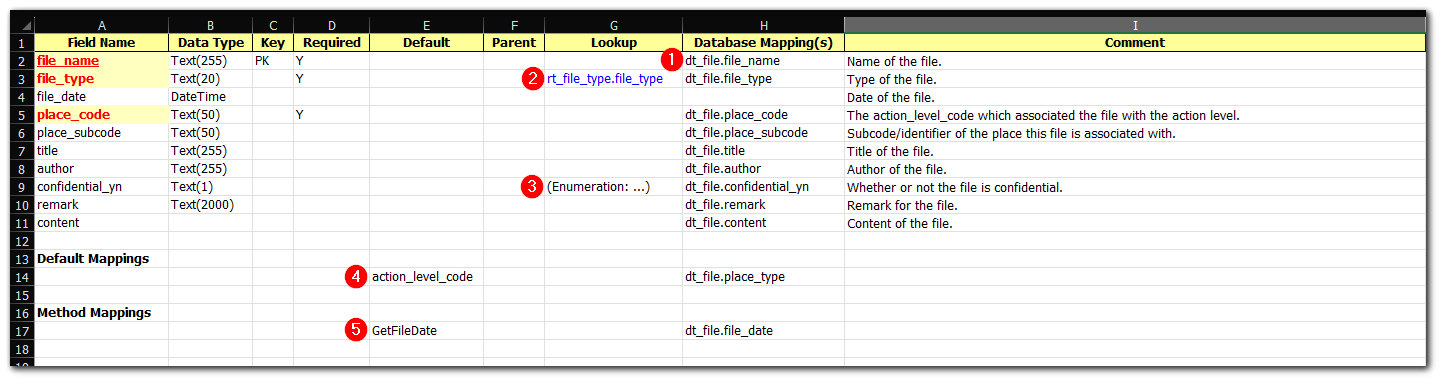Image resolution: width=1444 pixels, height=384 pixels.
Task: Click the (Enumeration: ...) lookup cell
Action: click(614, 187)
